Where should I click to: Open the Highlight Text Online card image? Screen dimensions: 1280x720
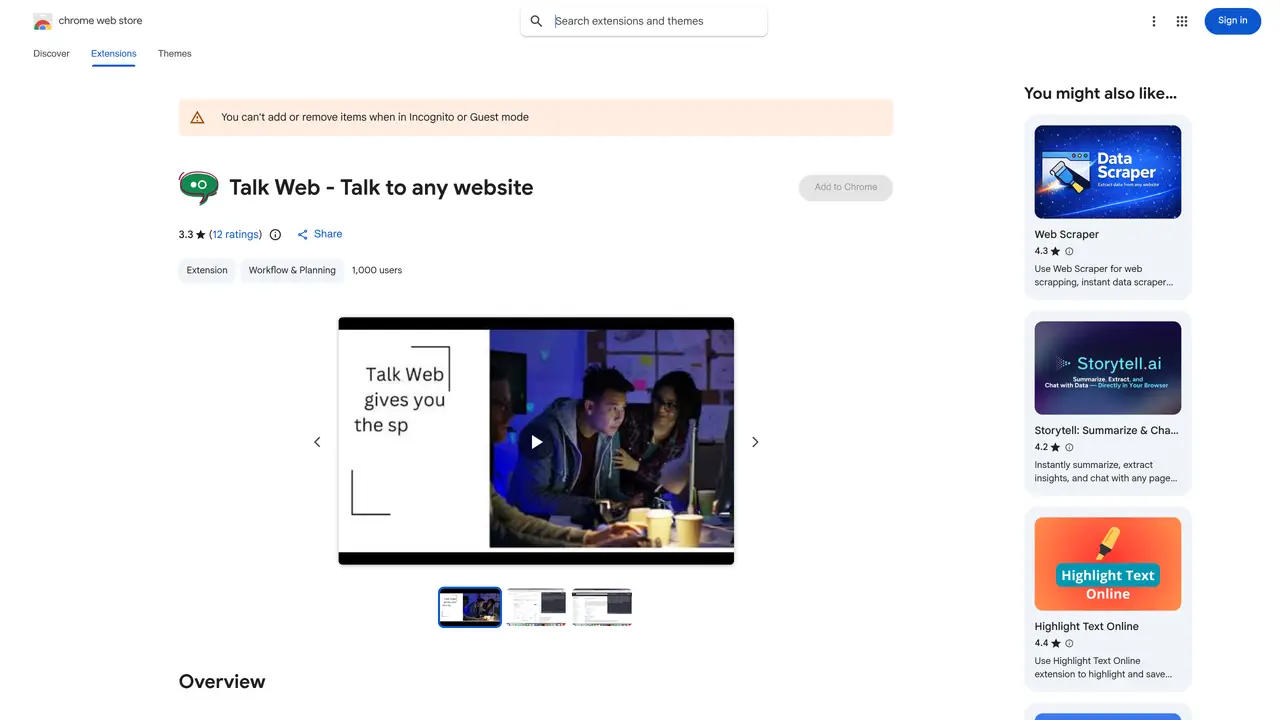click(x=1108, y=564)
